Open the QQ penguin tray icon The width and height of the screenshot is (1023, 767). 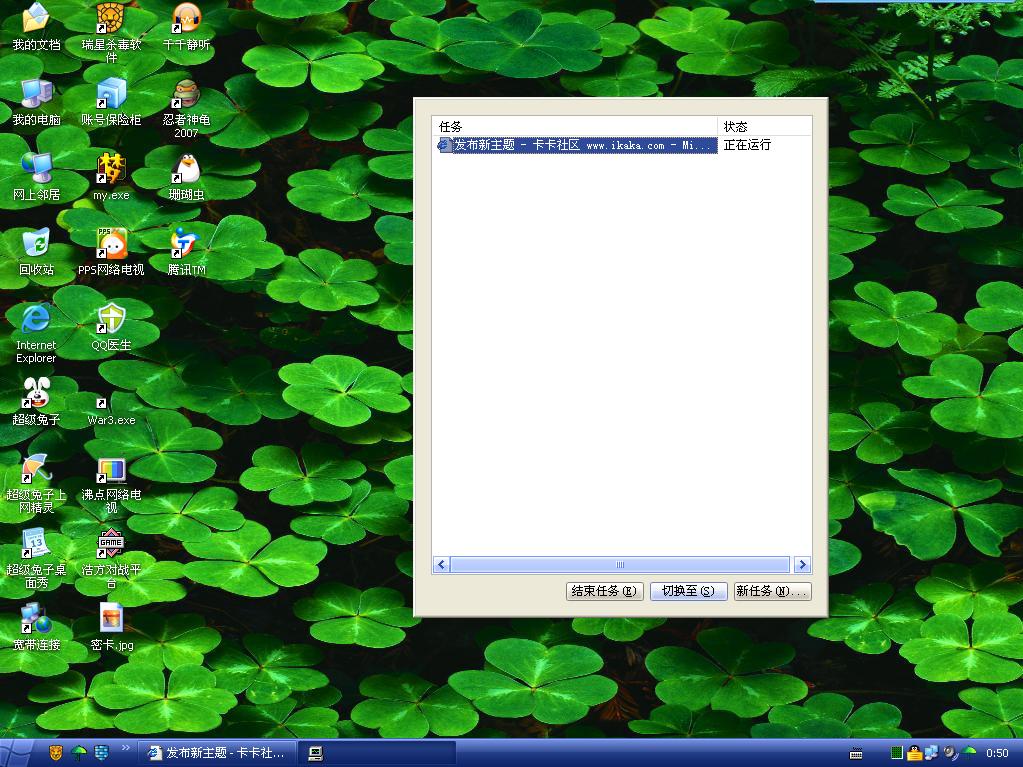pos(915,753)
